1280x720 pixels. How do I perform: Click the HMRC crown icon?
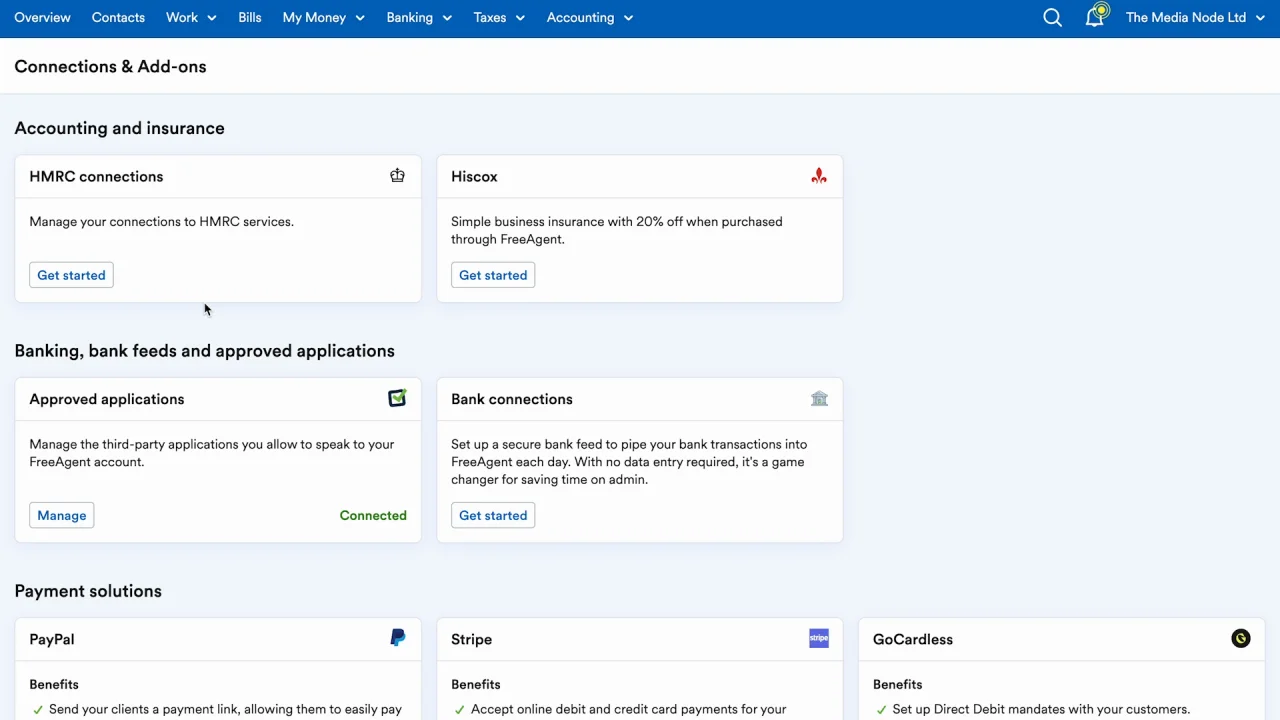397,176
